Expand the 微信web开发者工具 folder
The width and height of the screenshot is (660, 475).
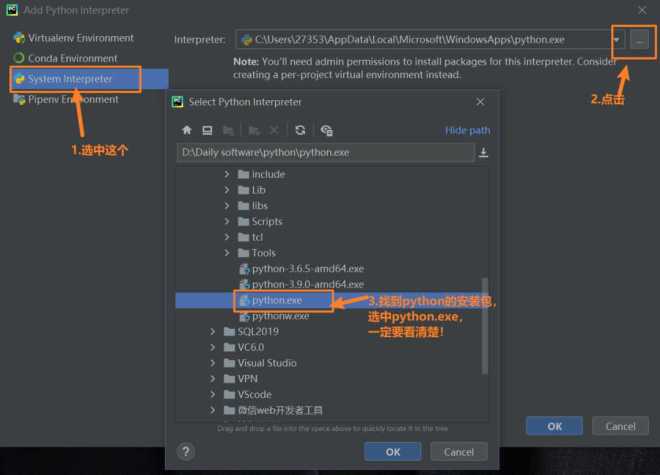coord(213,410)
